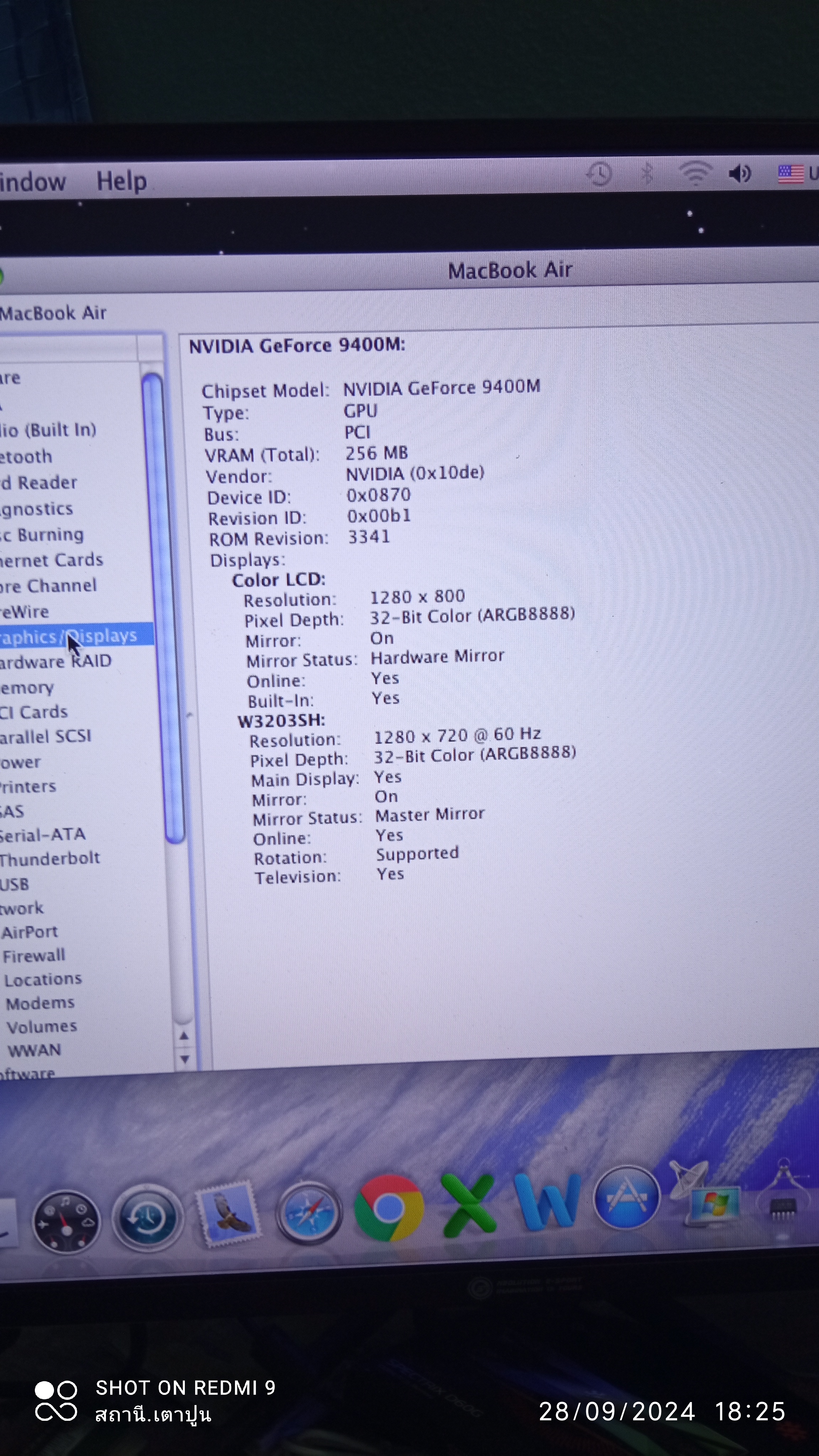Click the Network category in sidebar
The image size is (819, 1456).
click(x=22, y=908)
